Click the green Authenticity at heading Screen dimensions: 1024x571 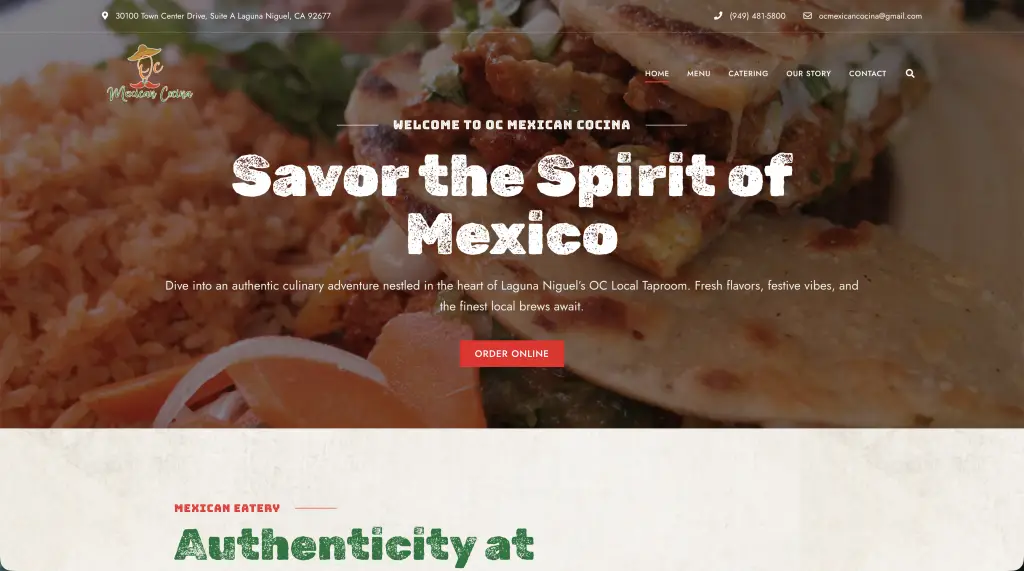coord(354,545)
